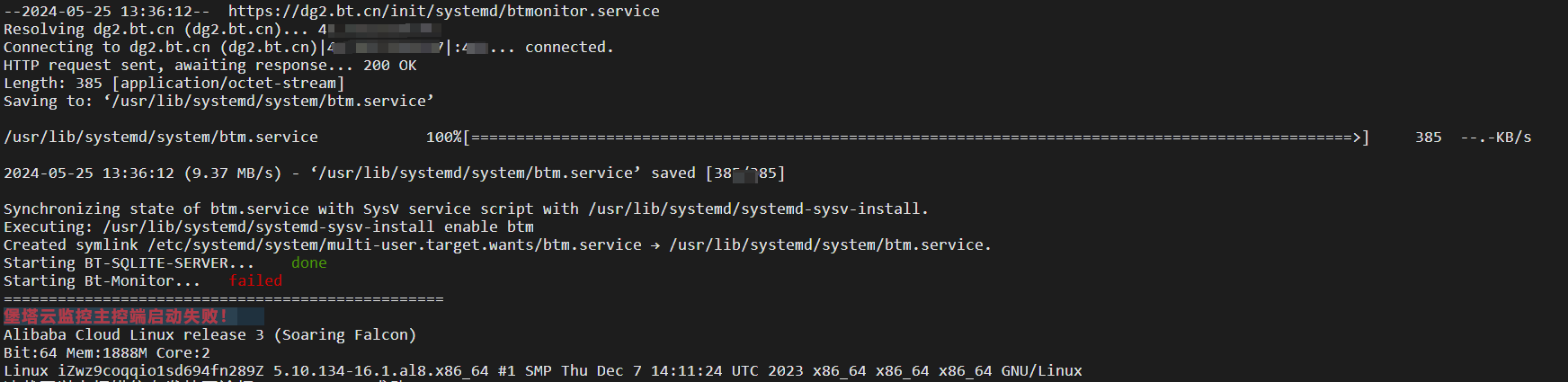This screenshot has width=1568, height=382.
Task: Click the 'Alibaba Cloud Linux release 3' line
Action: (x=209, y=334)
